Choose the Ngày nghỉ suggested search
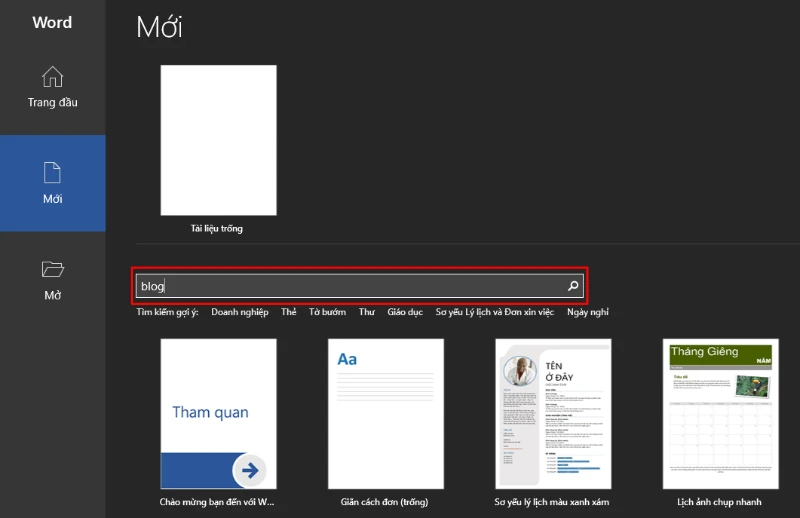This screenshot has width=800, height=518. 588,312
